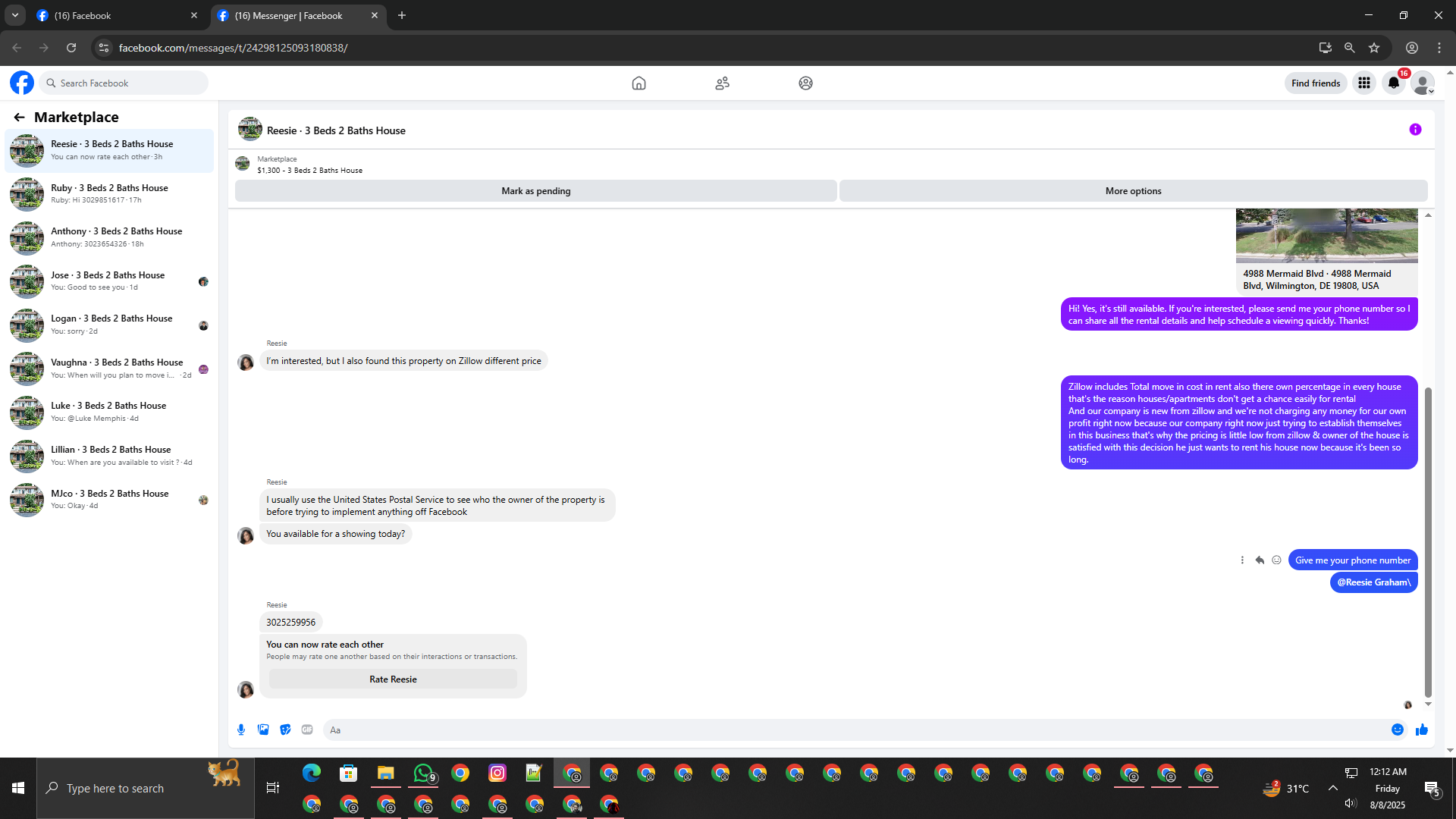
Task: Send a thumbs-up like
Action: 1422,730
